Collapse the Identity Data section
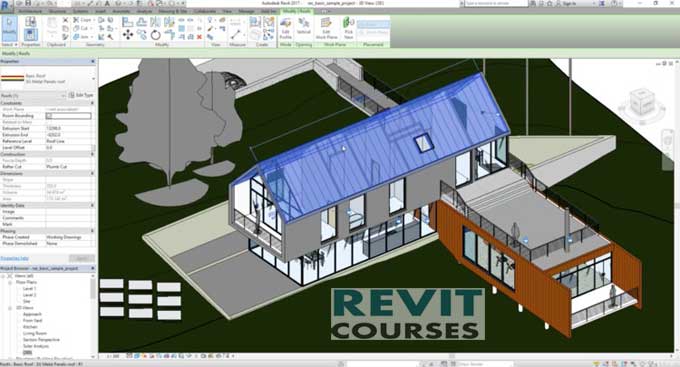680x367 pixels. click(x=92, y=205)
